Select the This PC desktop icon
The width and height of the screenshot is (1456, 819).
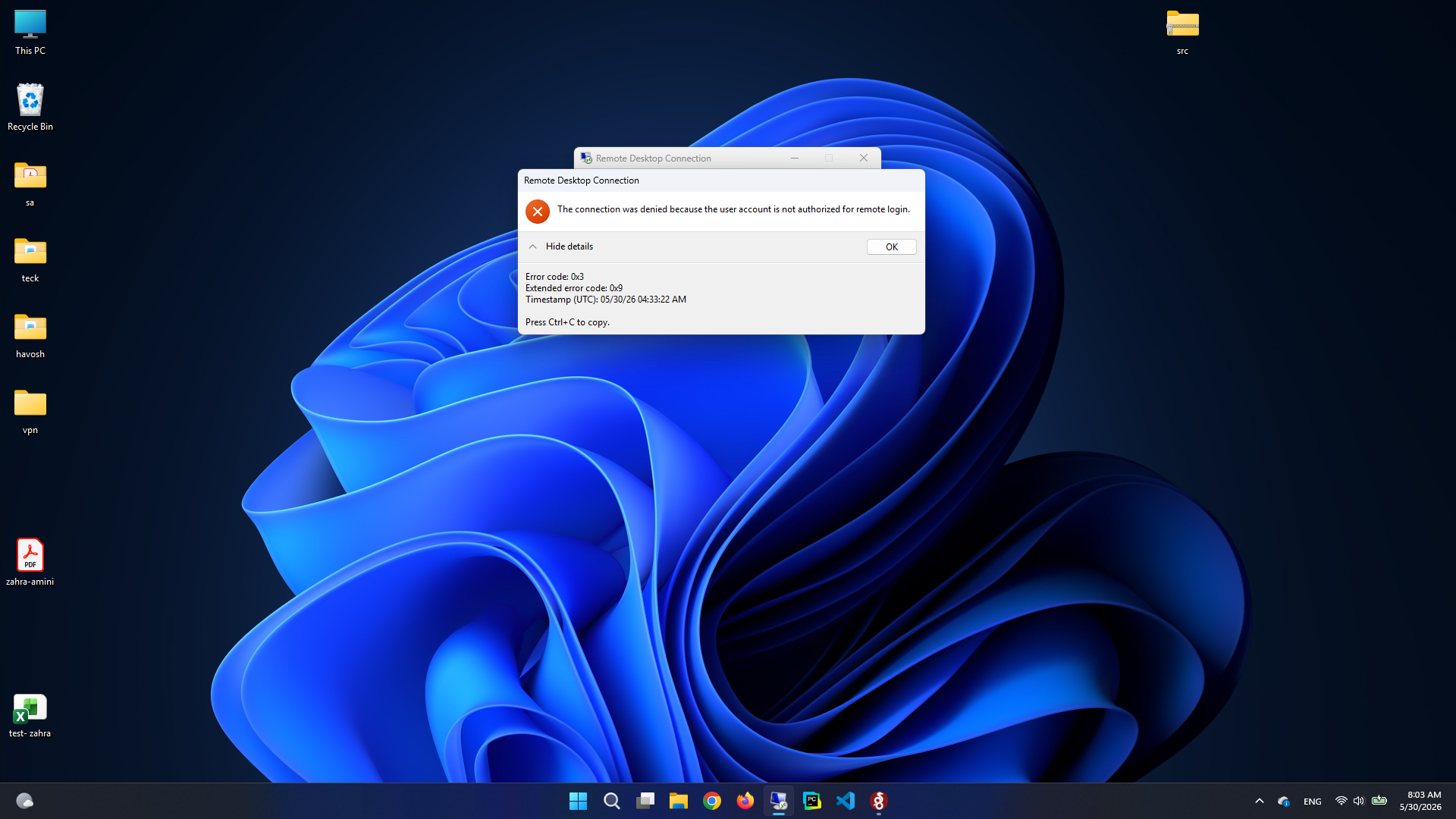(x=30, y=33)
